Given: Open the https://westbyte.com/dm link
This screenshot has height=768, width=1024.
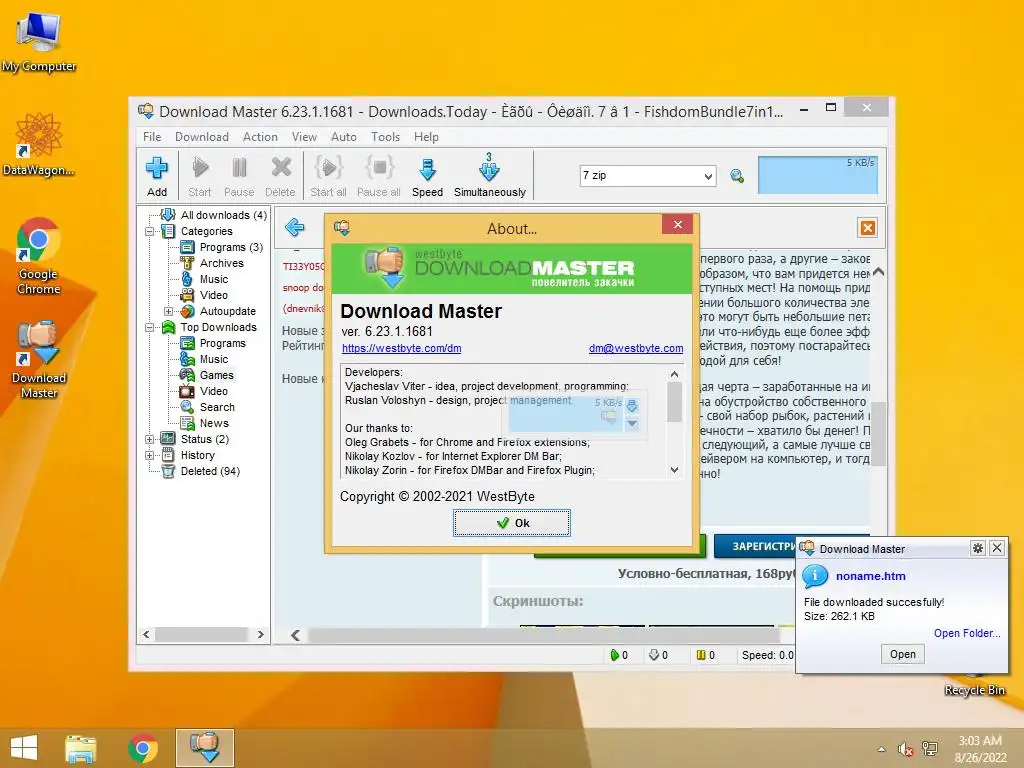Looking at the screenshot, I should [x=402, y=348].
